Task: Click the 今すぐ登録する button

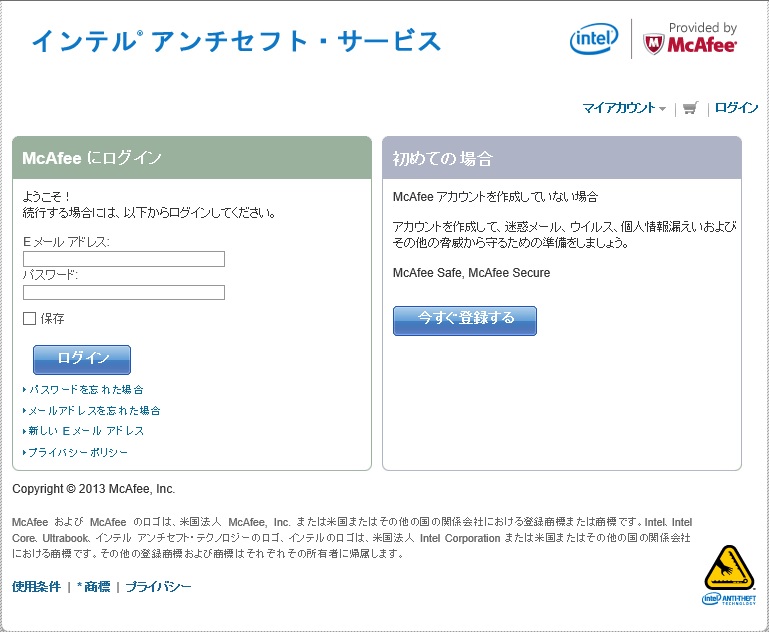Action: (x=465, y=321)
